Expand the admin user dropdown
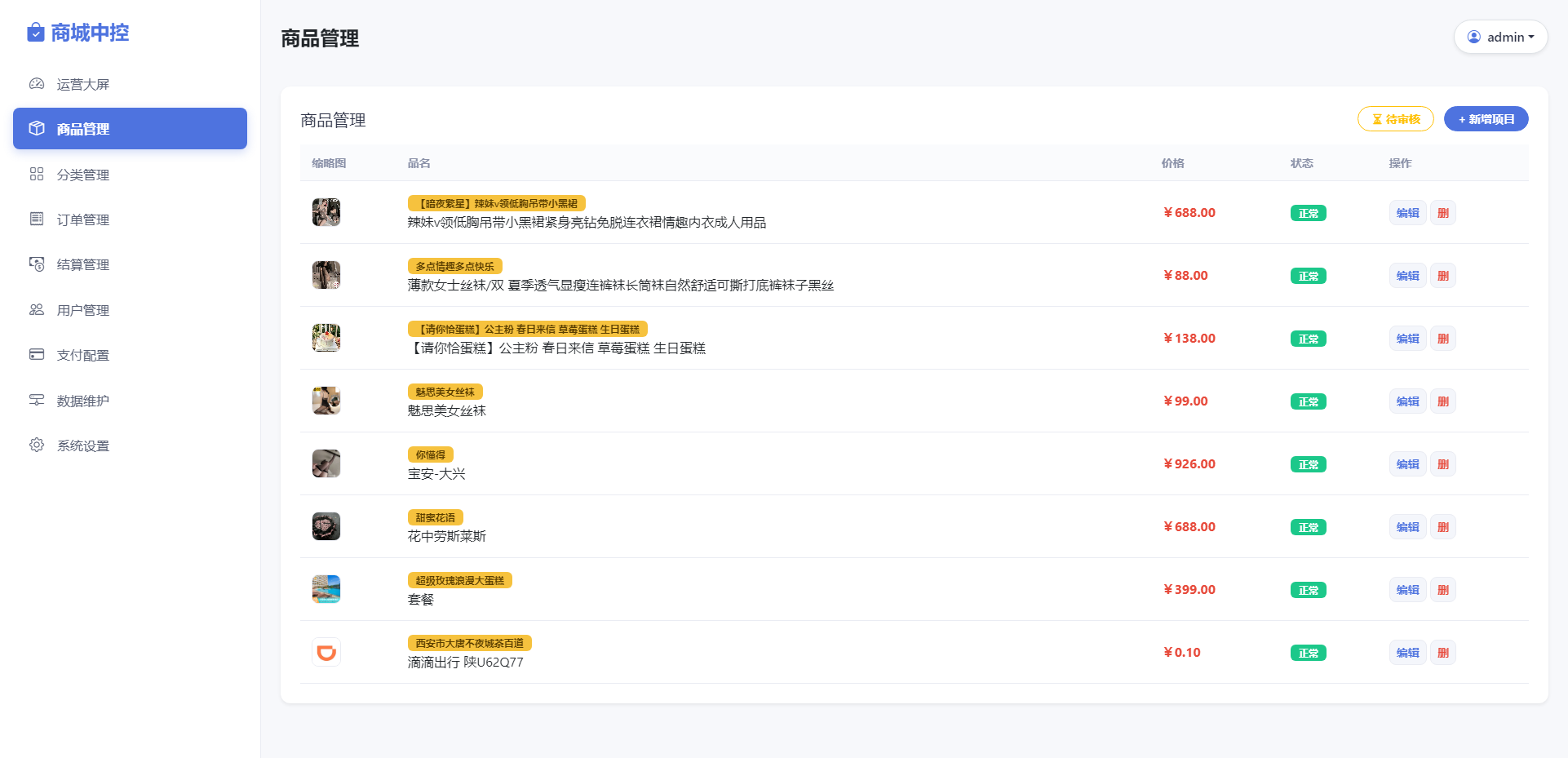1568x758 pixels. point(1500,37)
